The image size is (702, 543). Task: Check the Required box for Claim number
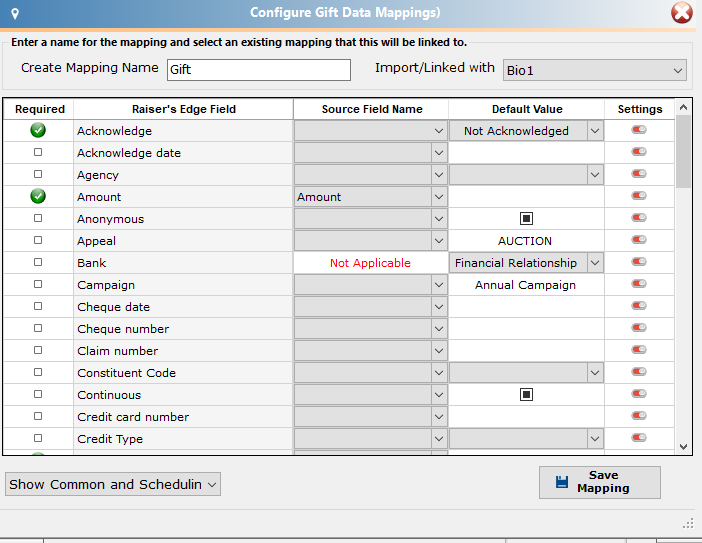(38, 350)
